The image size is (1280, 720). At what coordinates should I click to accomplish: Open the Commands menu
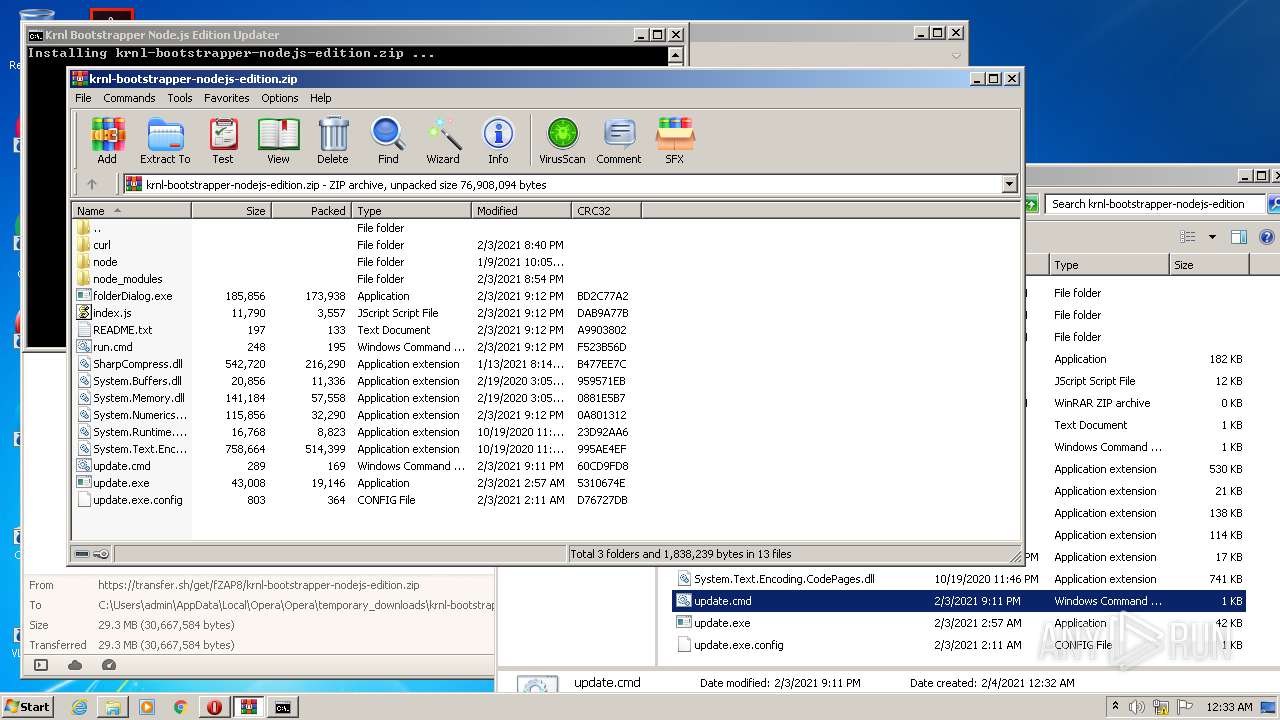[x=129, y=98]
